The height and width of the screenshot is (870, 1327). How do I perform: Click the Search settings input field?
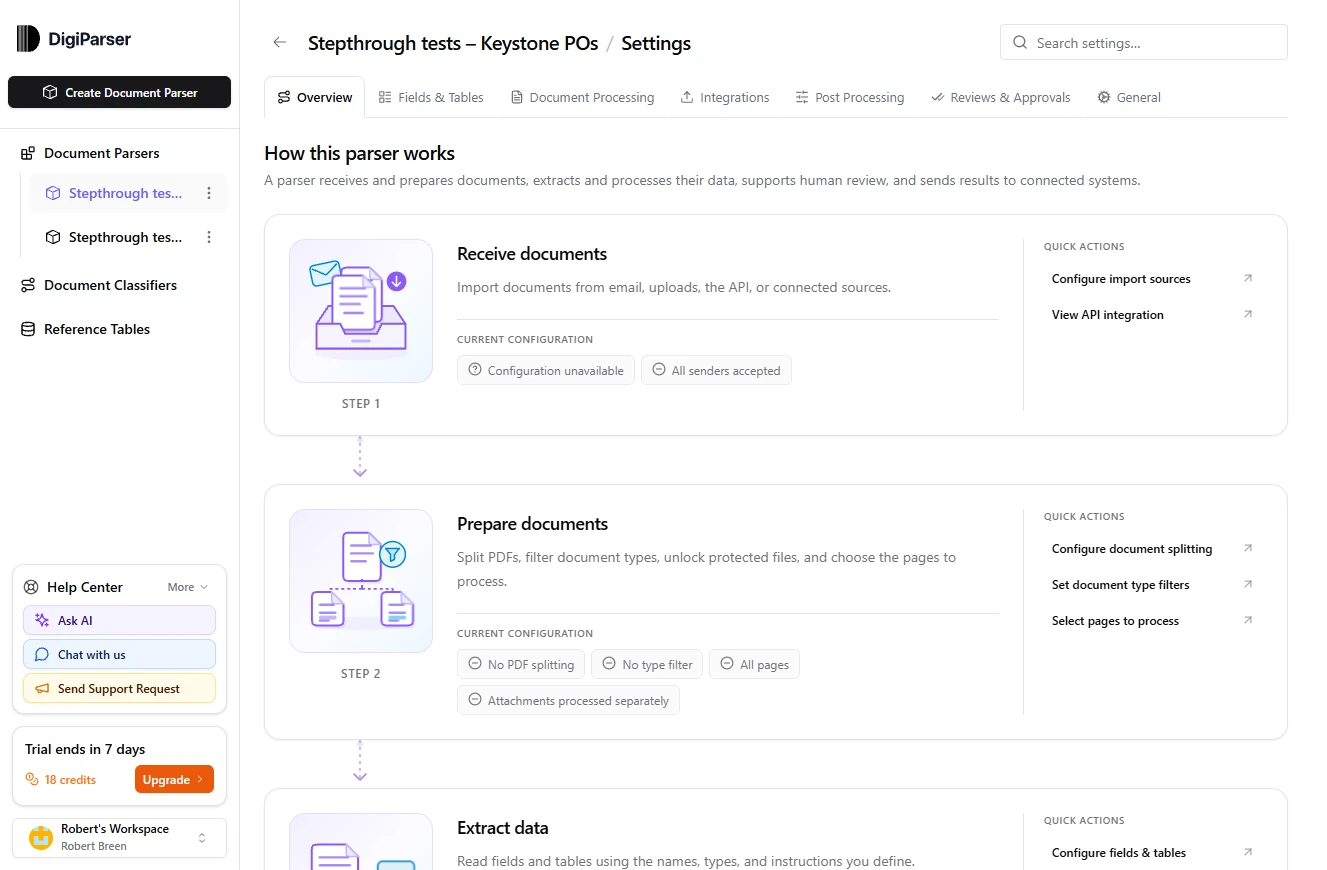click(1143, 43)
